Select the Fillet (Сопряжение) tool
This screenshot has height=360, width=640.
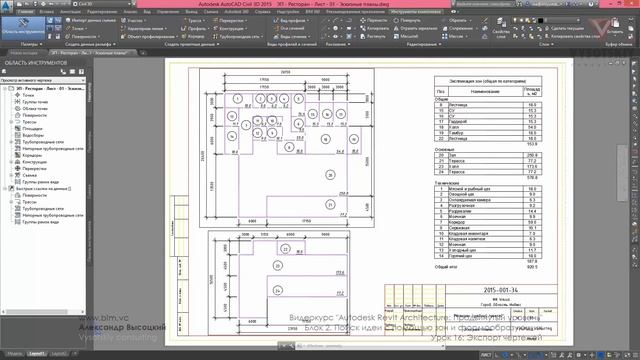point(460,29)
